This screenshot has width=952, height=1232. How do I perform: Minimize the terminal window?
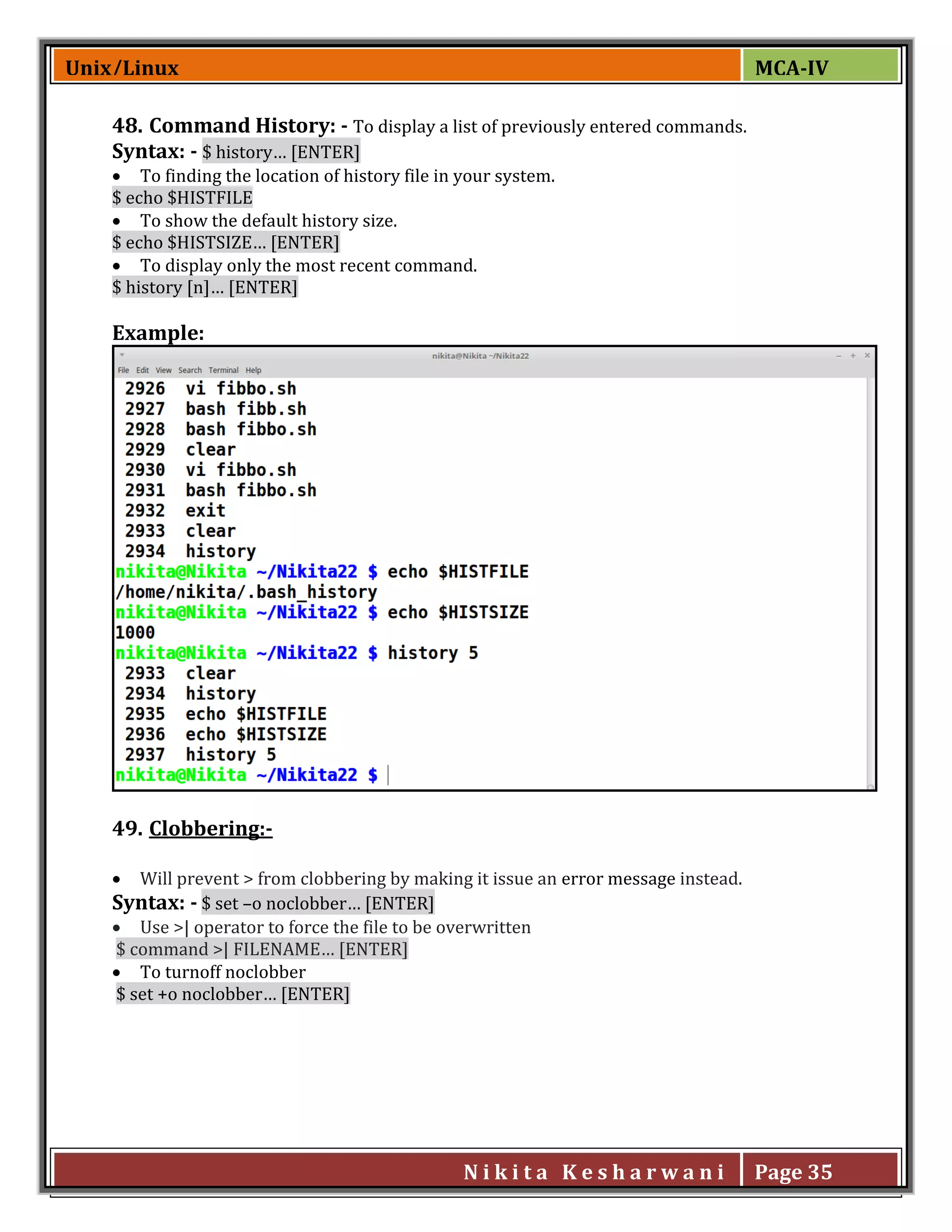[839, 356]
